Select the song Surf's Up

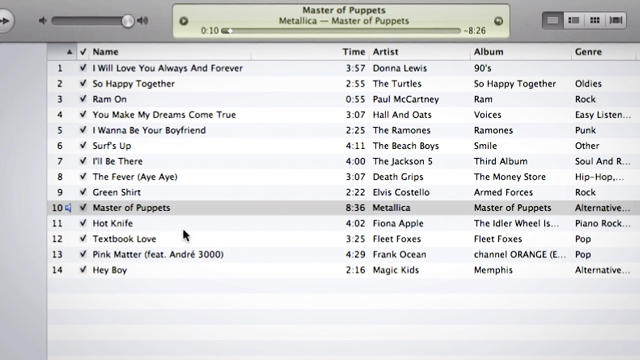(x=112, y=146)
